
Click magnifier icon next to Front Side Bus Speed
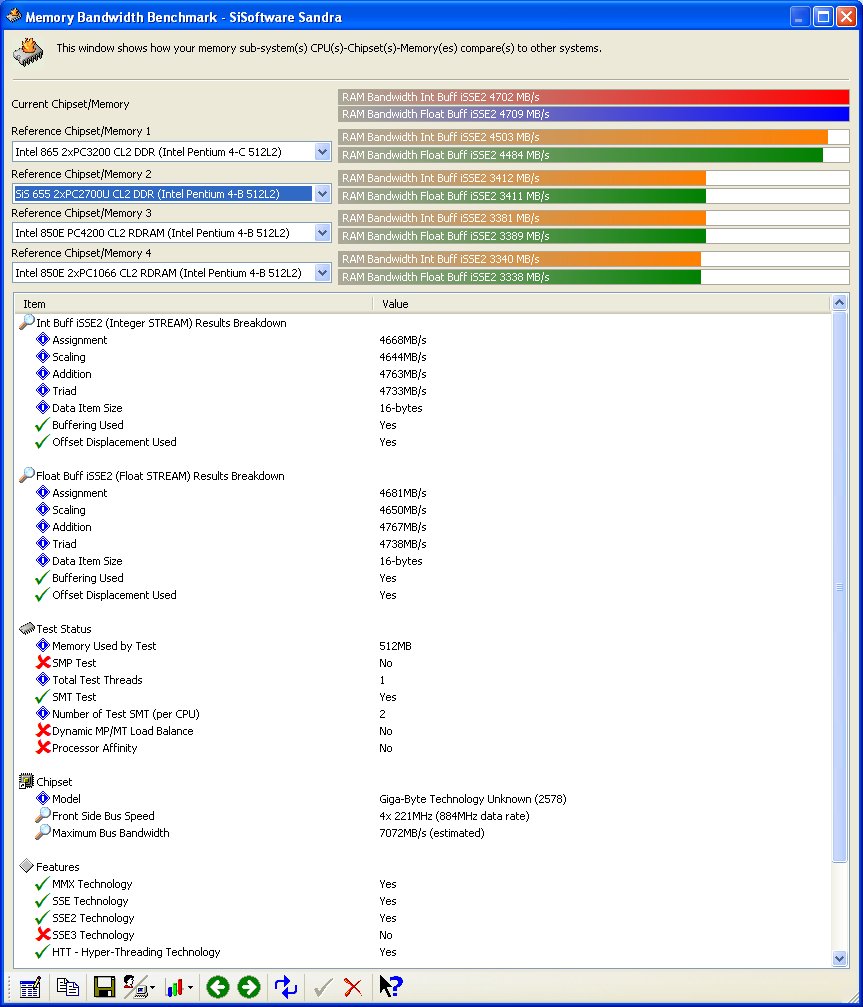[43, 815]
